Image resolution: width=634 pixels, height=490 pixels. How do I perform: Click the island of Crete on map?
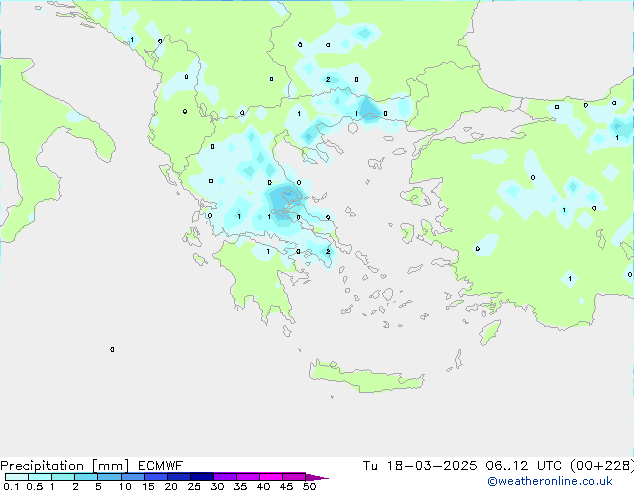(x=366, y=377)
